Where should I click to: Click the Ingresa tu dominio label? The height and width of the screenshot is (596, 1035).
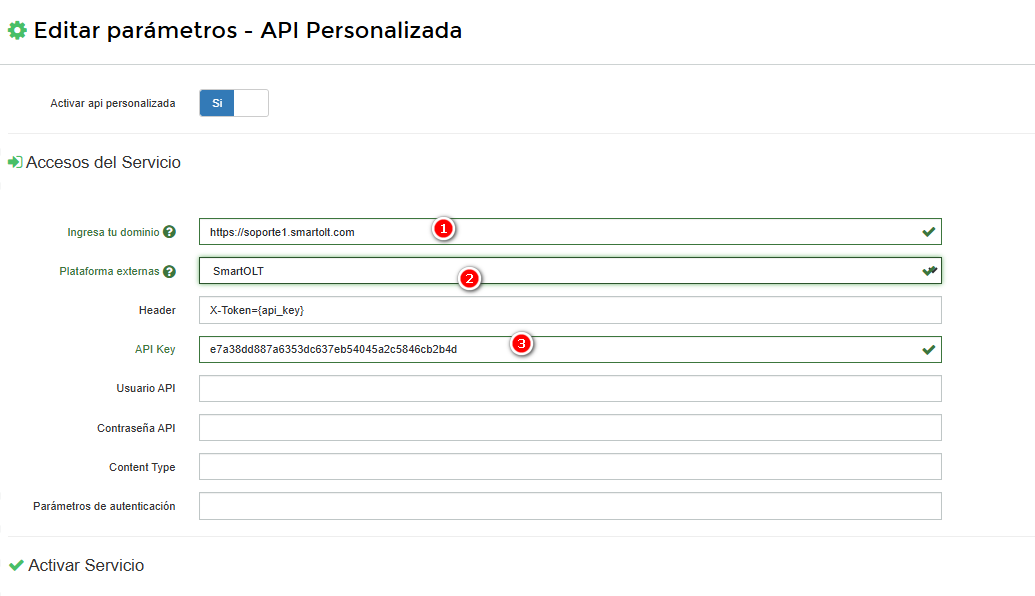click(x=113, y=232)
